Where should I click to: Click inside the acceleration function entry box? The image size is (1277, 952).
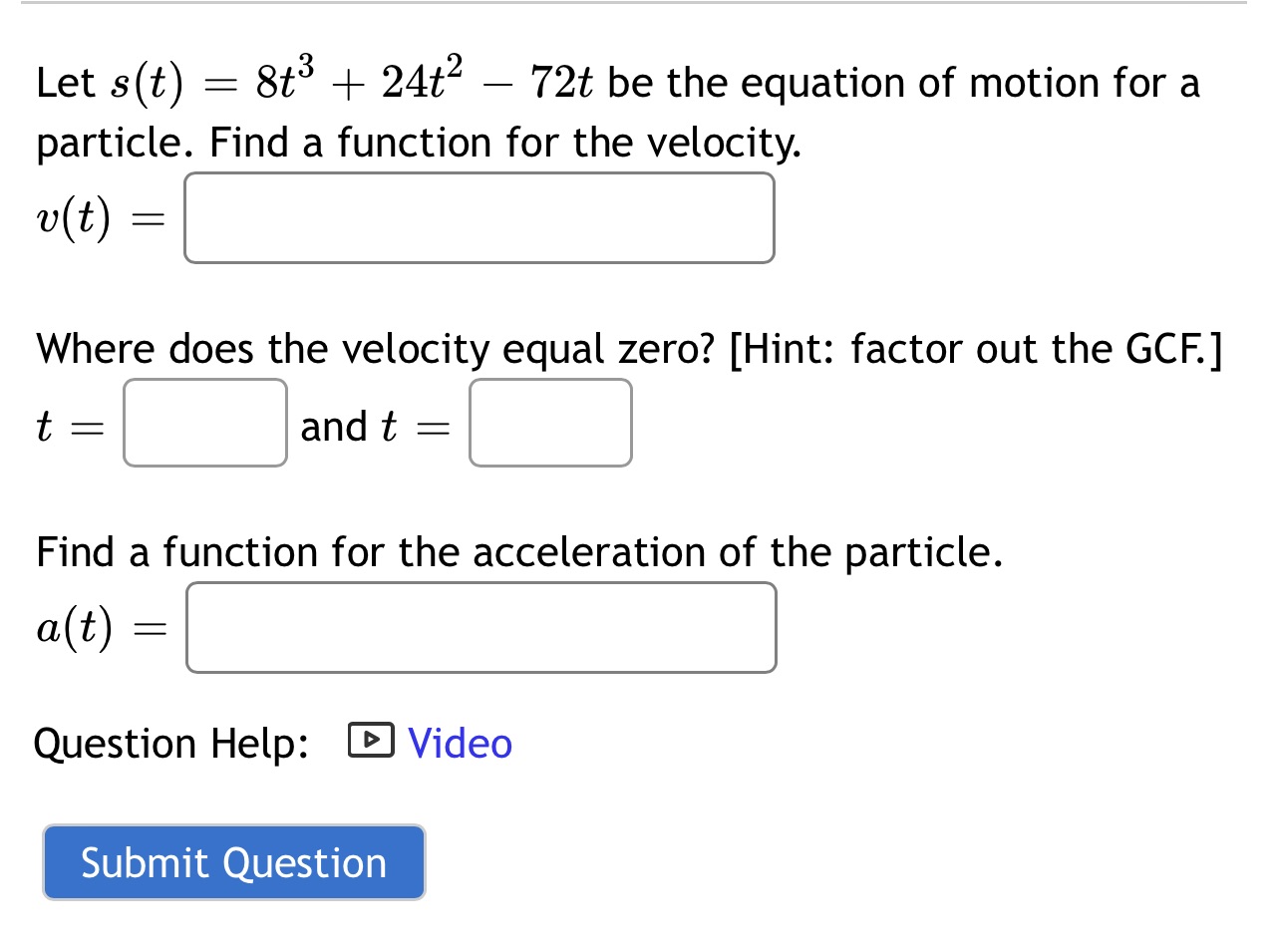[480, 627]
